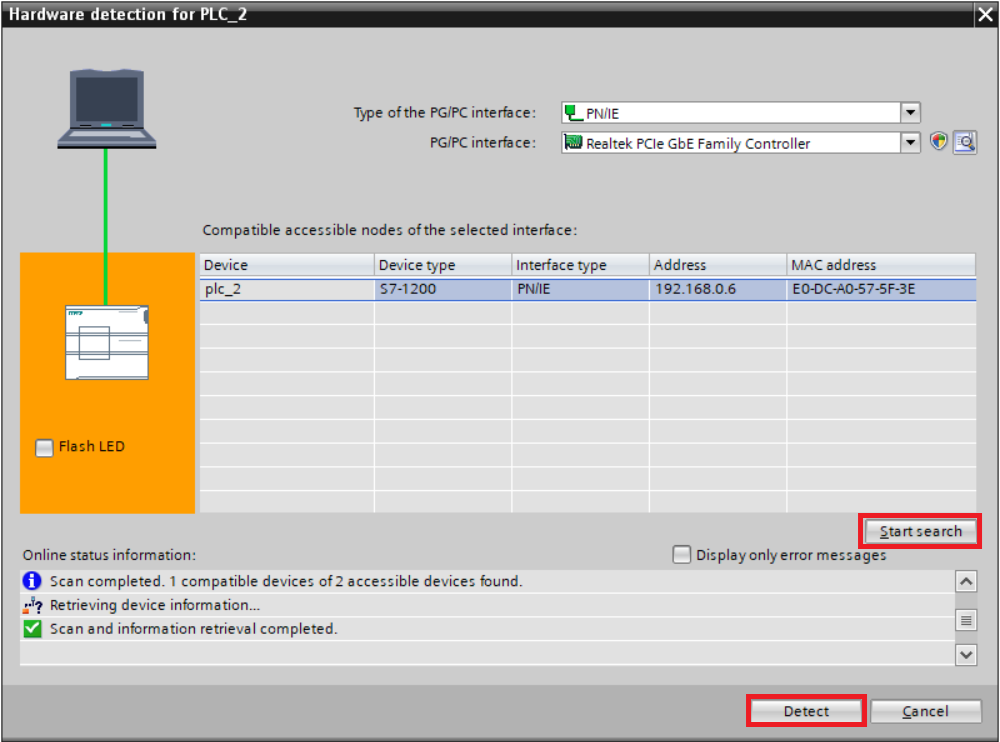Click the retrieving device information status icon
Screen dimensions: 1000x742
coord(33,605)
